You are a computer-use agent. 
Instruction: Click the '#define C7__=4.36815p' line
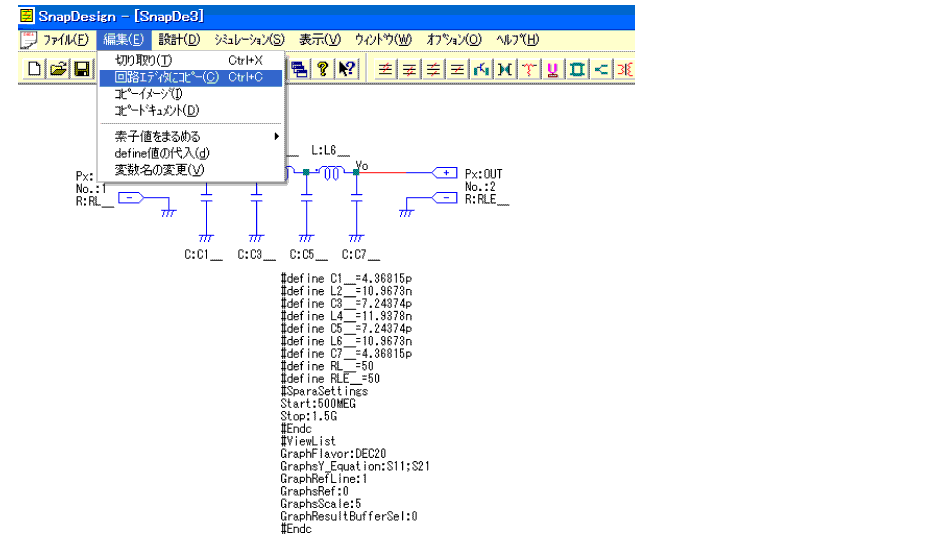point(346,354)
